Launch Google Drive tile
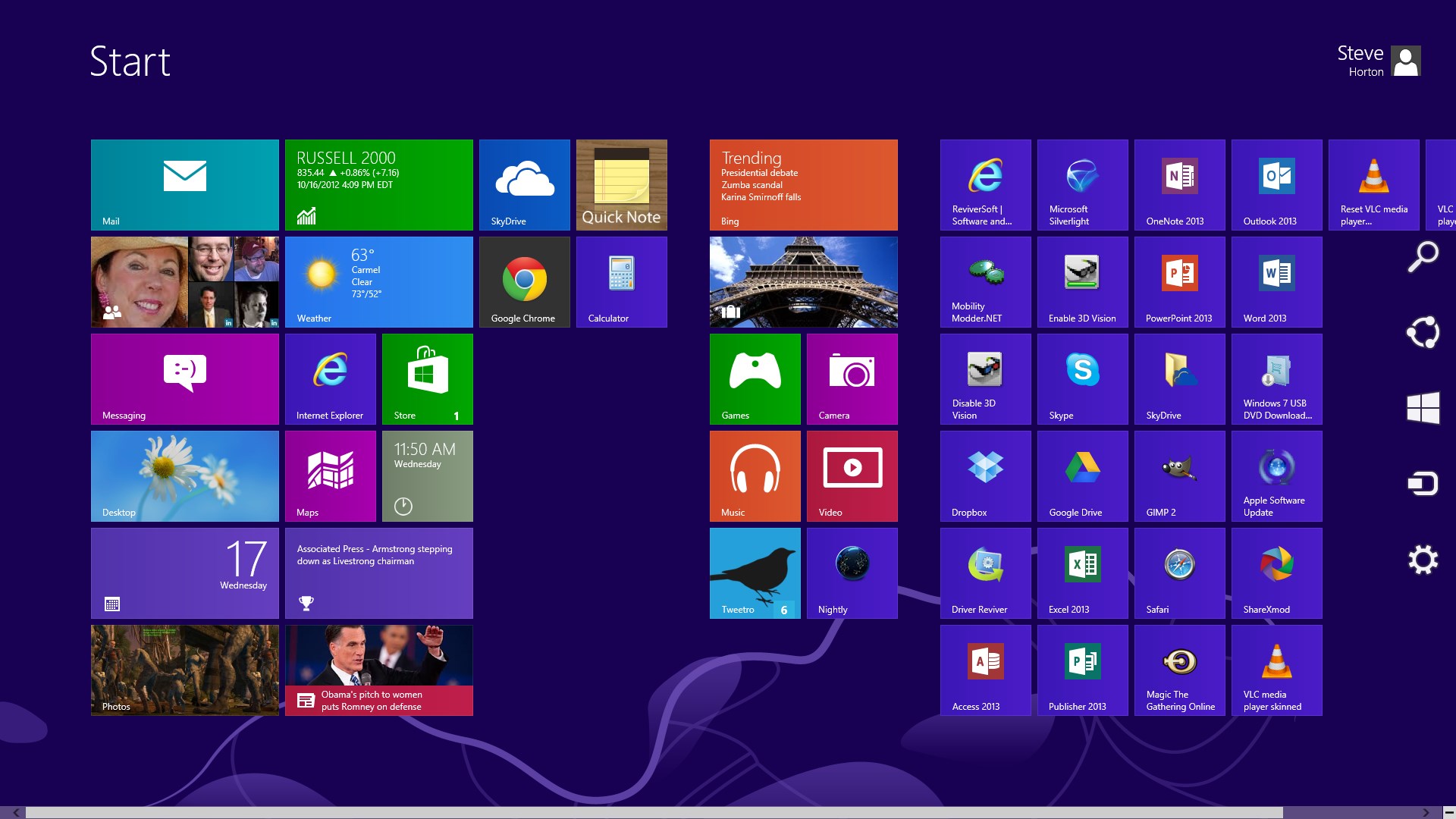 [x=1083, y=476]
